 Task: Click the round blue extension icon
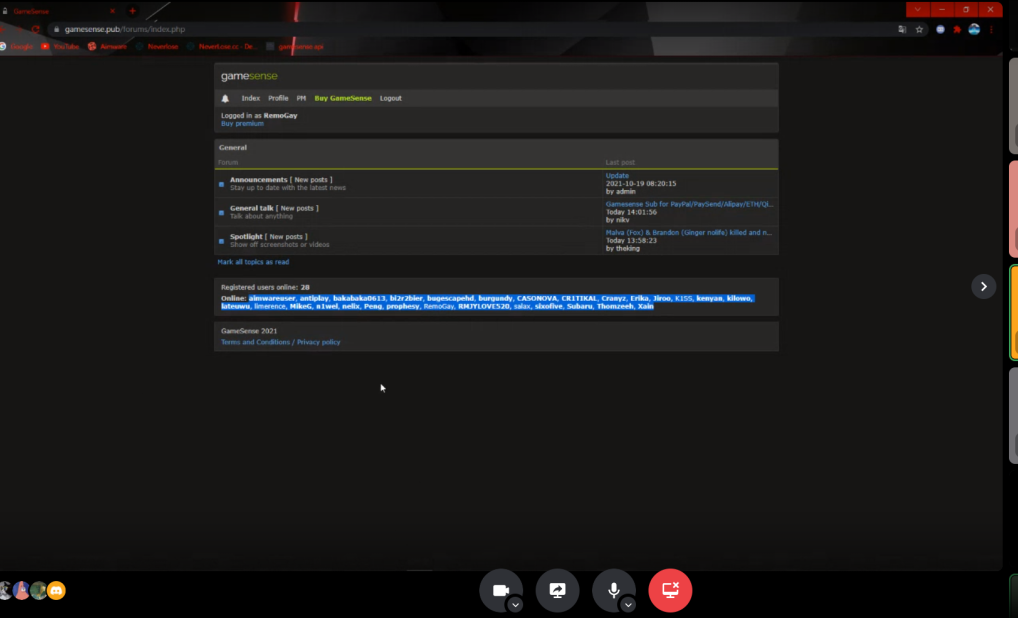(940, 29)
